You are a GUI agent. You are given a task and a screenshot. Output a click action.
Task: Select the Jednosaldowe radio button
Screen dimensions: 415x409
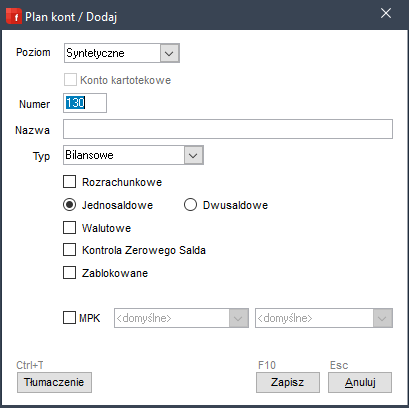pyautogui.click(x=70, y=205)
